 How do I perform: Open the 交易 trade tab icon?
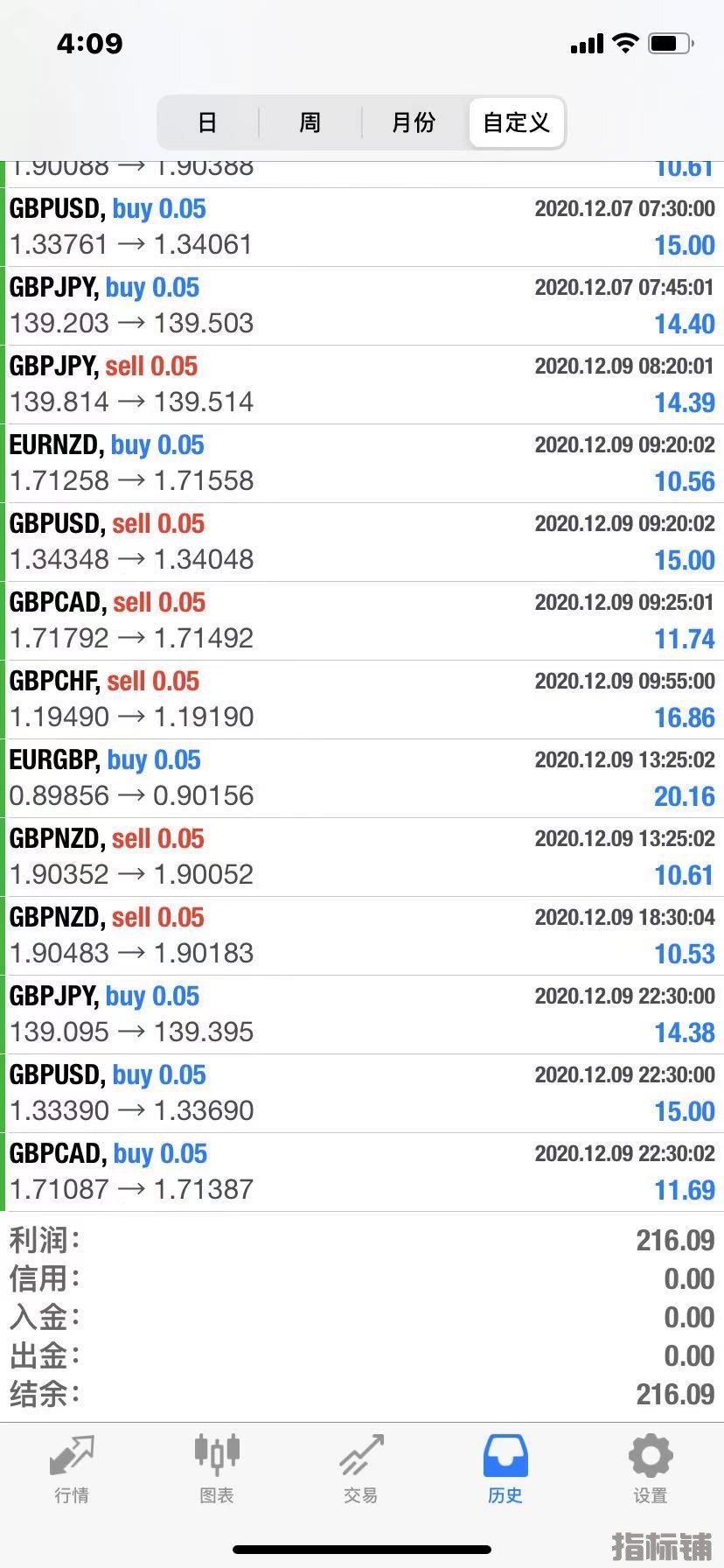click(x=361, y=1456)
